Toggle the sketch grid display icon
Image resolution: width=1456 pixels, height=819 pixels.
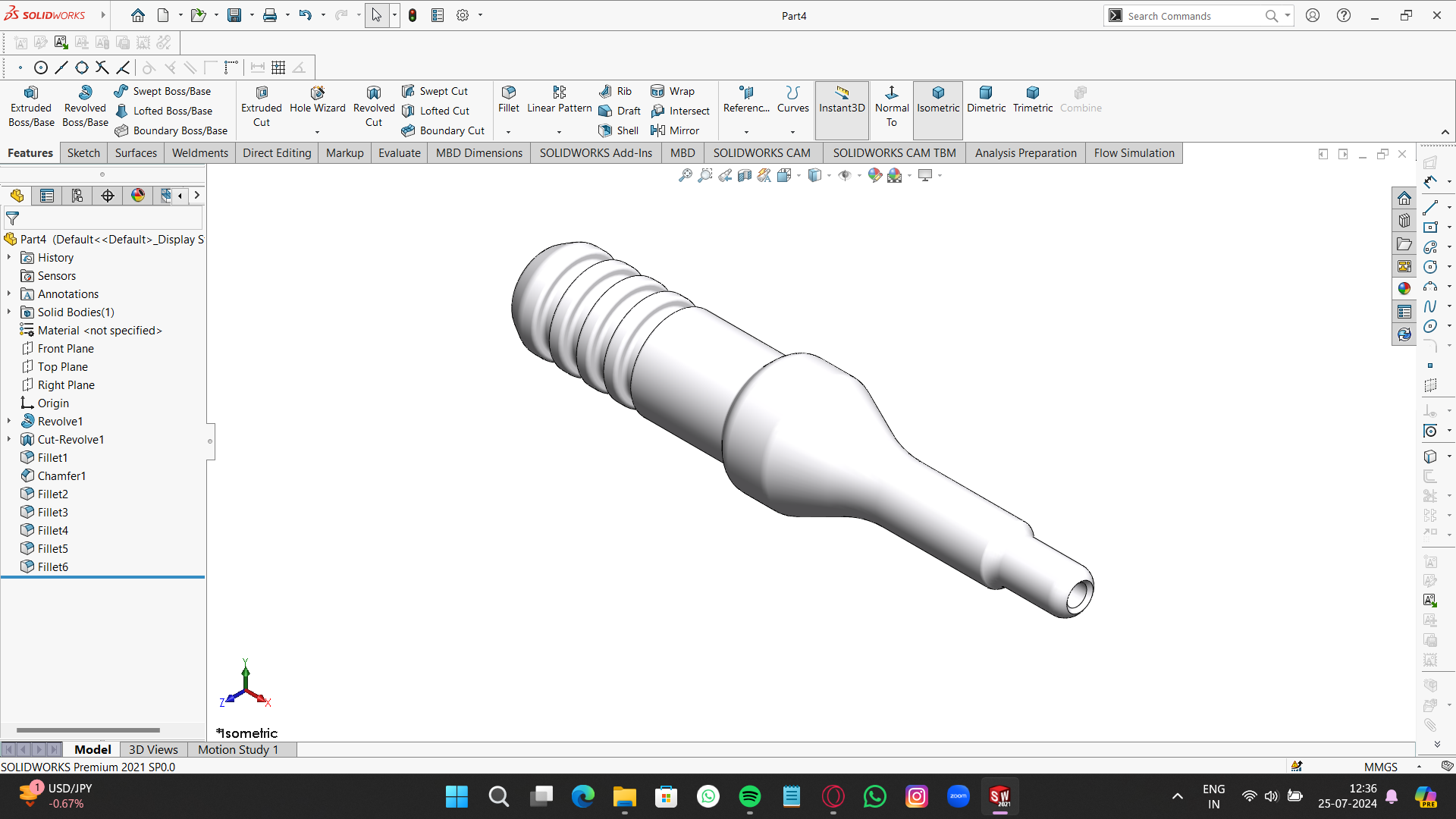point(278,67)
